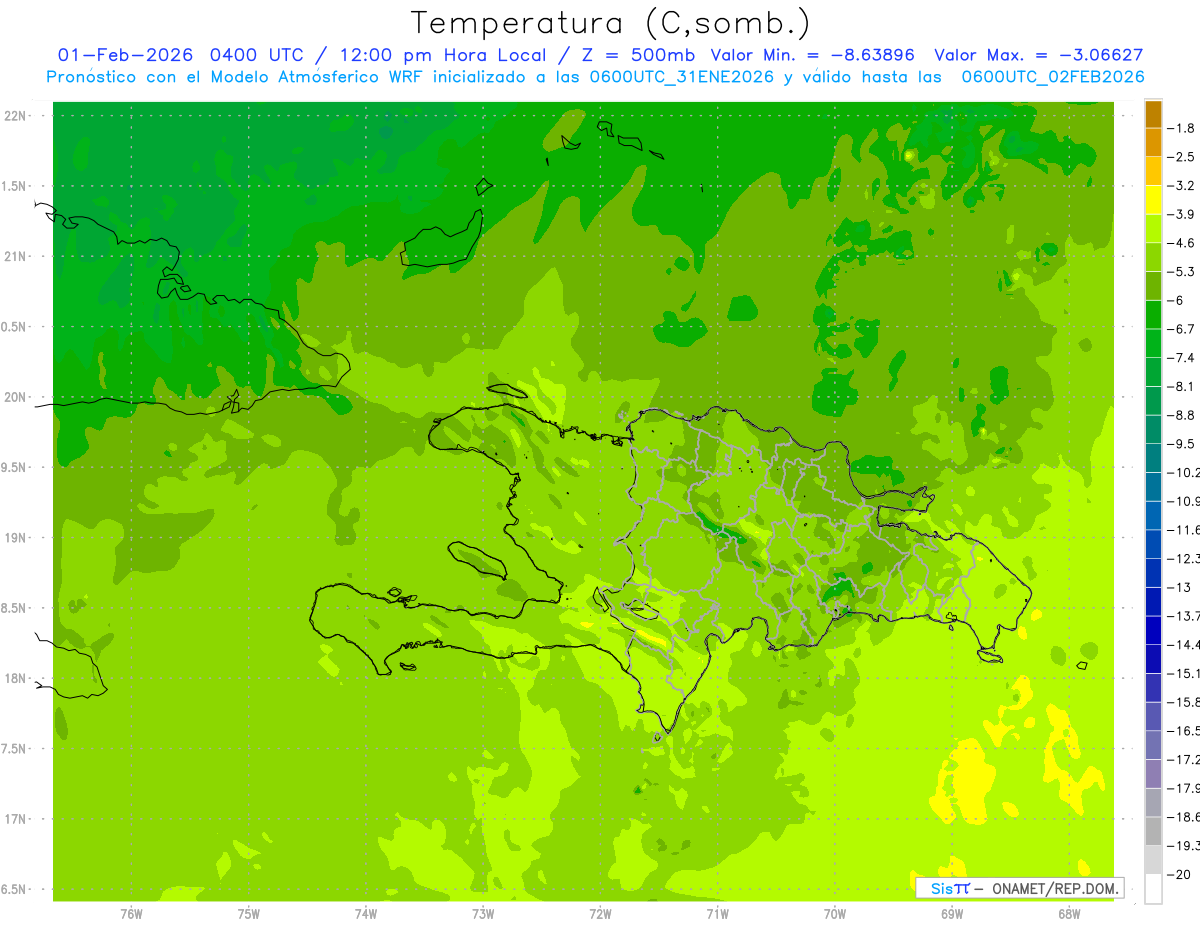Pick the green swatch between -8.1 and -8.8

[x=1153, y=400]
